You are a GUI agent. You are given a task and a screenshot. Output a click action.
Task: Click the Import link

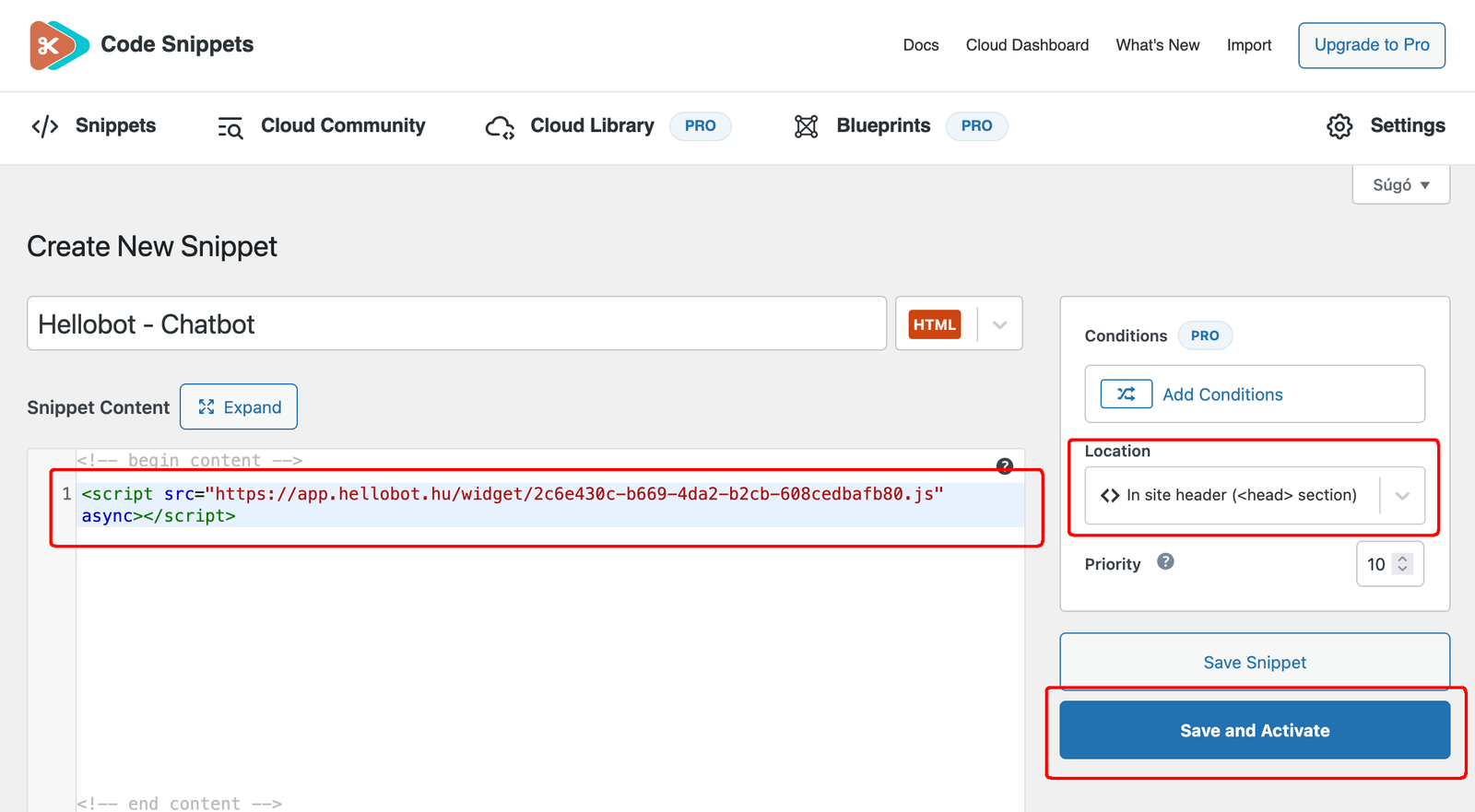pyautogui.click(x=1249, y=45)
